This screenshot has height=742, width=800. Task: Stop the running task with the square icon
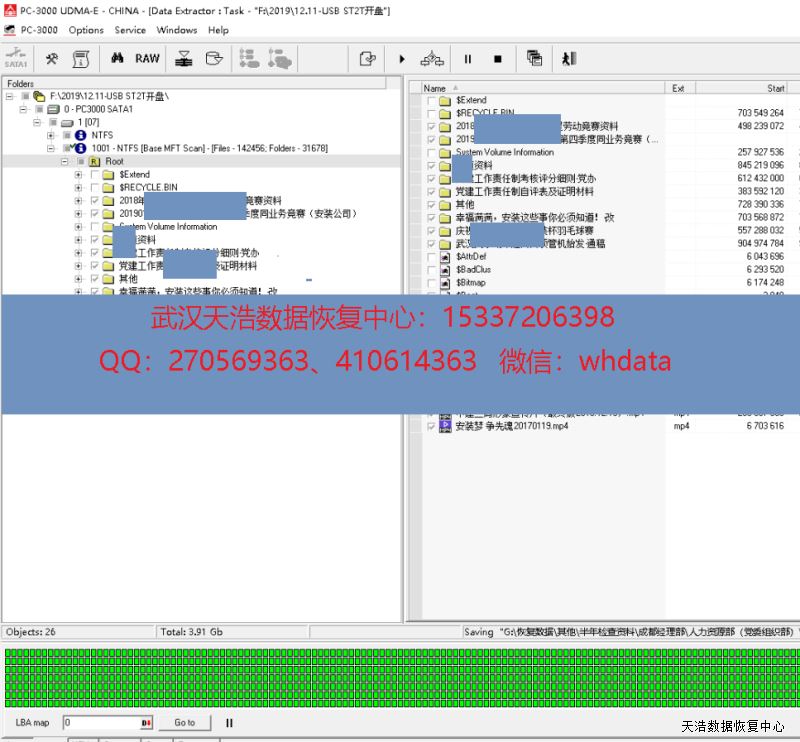[x=497, y=59]
